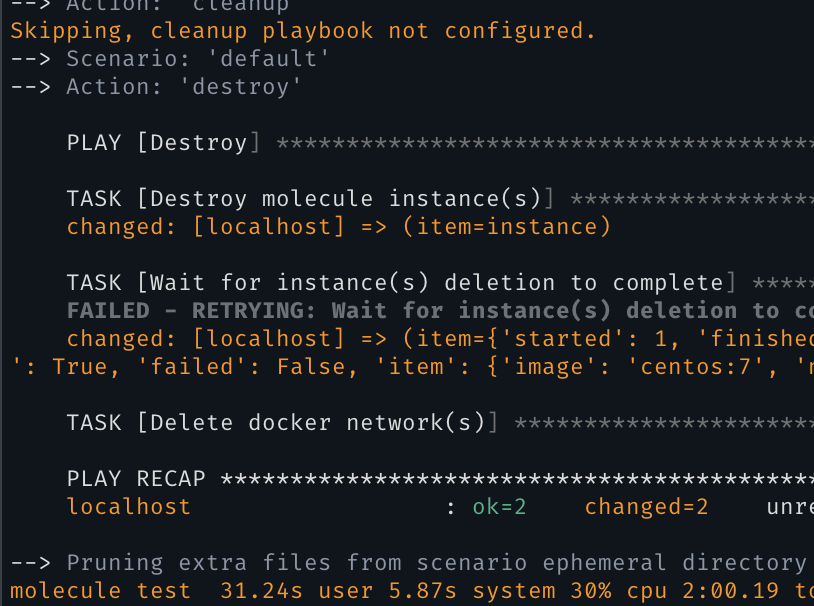
Task: Click the 'Pruning extra files' line
Action: point(409,563)
